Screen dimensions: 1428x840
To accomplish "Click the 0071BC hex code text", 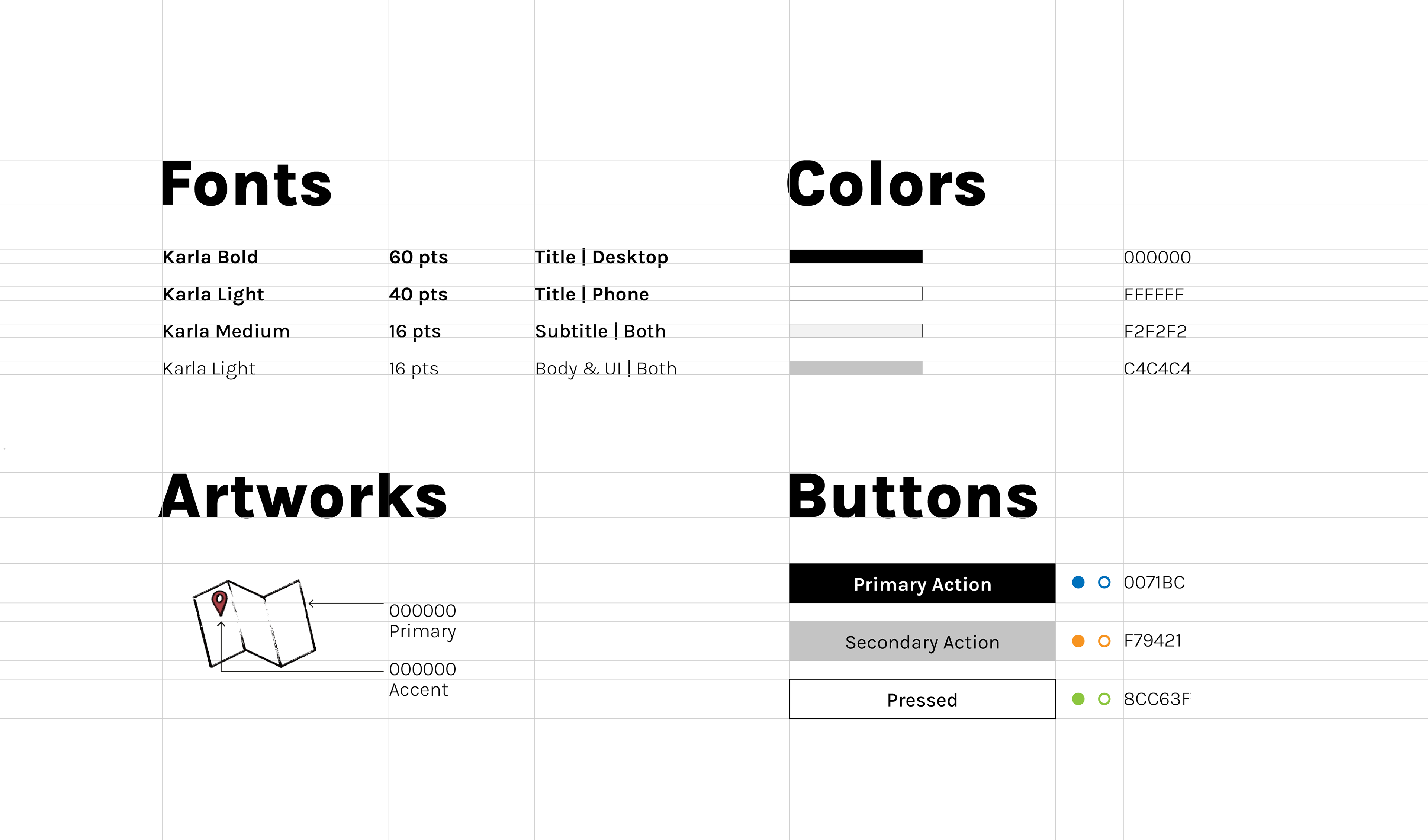I will 1154,583.
